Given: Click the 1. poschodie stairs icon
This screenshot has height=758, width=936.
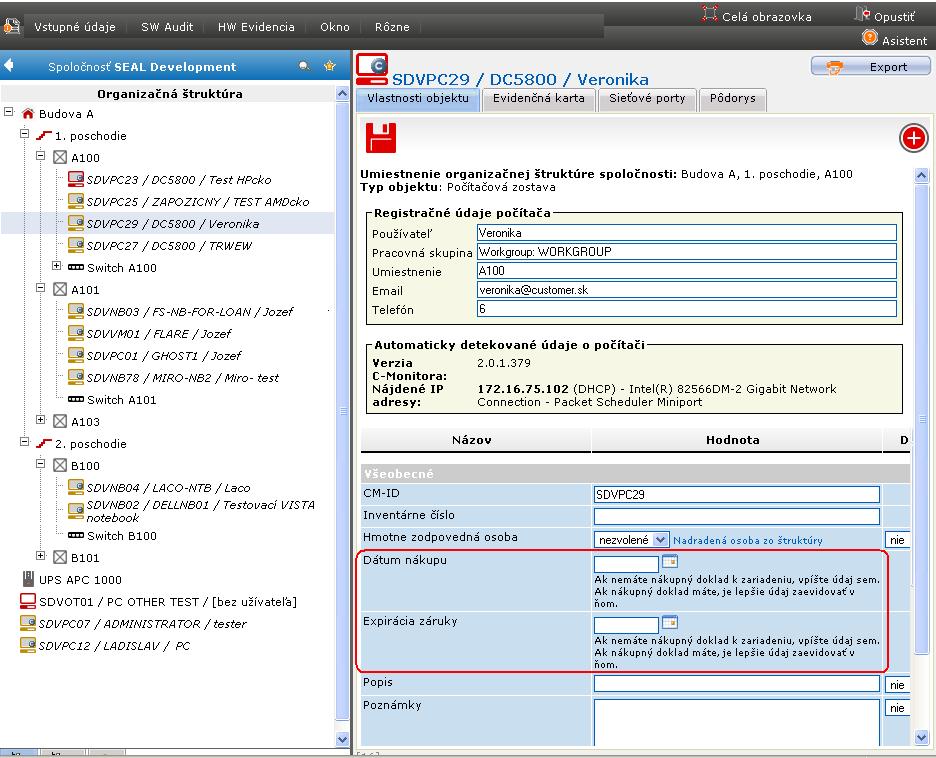Looking at the screenshot, I should [x=44, y=135].
